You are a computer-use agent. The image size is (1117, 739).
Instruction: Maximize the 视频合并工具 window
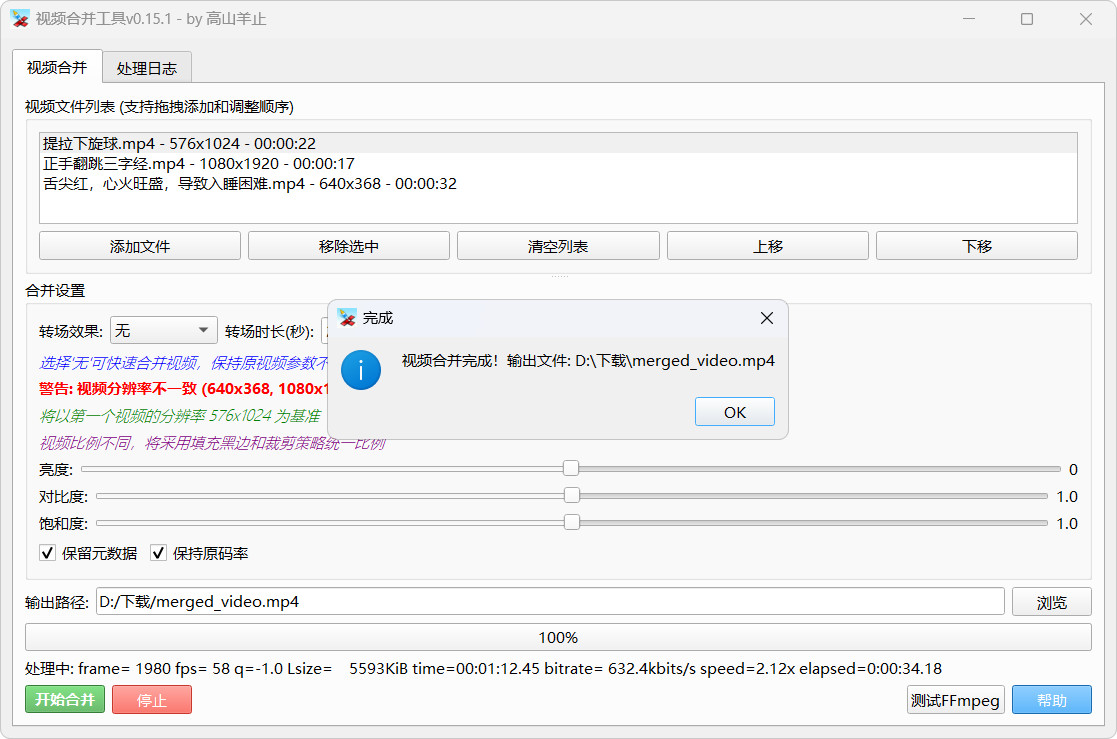[x=1027, y=19]
